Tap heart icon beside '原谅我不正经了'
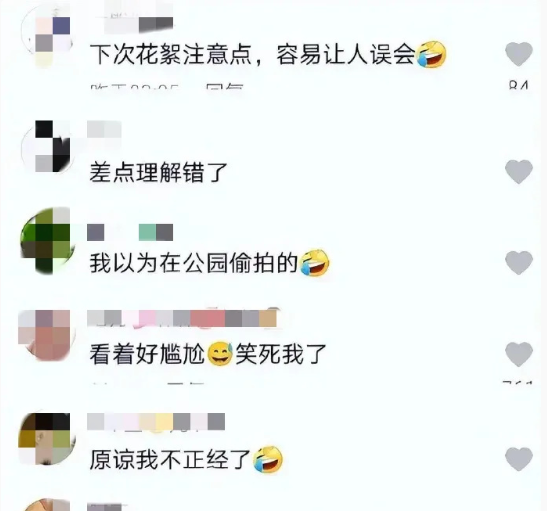Viewport: 547px width, 511px height. click(x=519, y=459)
